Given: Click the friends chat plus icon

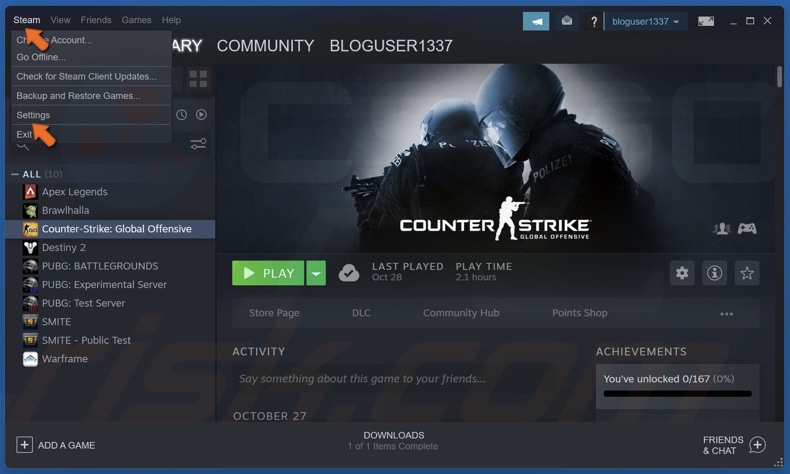Looking at the screenshot, I should tap(758, 445).
